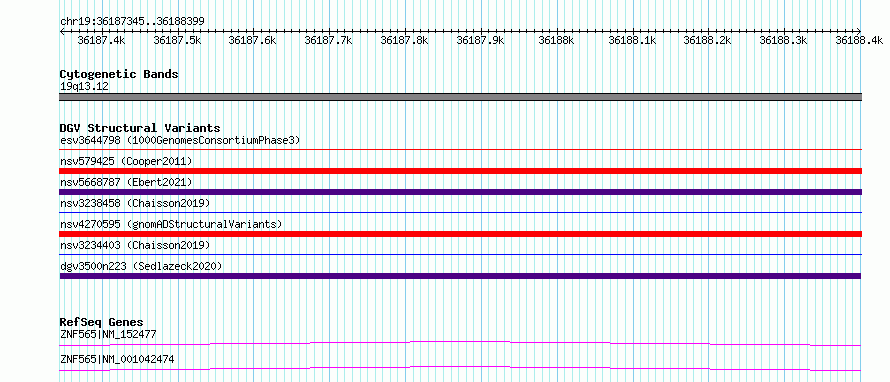Viewport: 890px width, 382px height.
Task: Click the magenta intron line of NM_152477
Action: (x=461, y=342)
